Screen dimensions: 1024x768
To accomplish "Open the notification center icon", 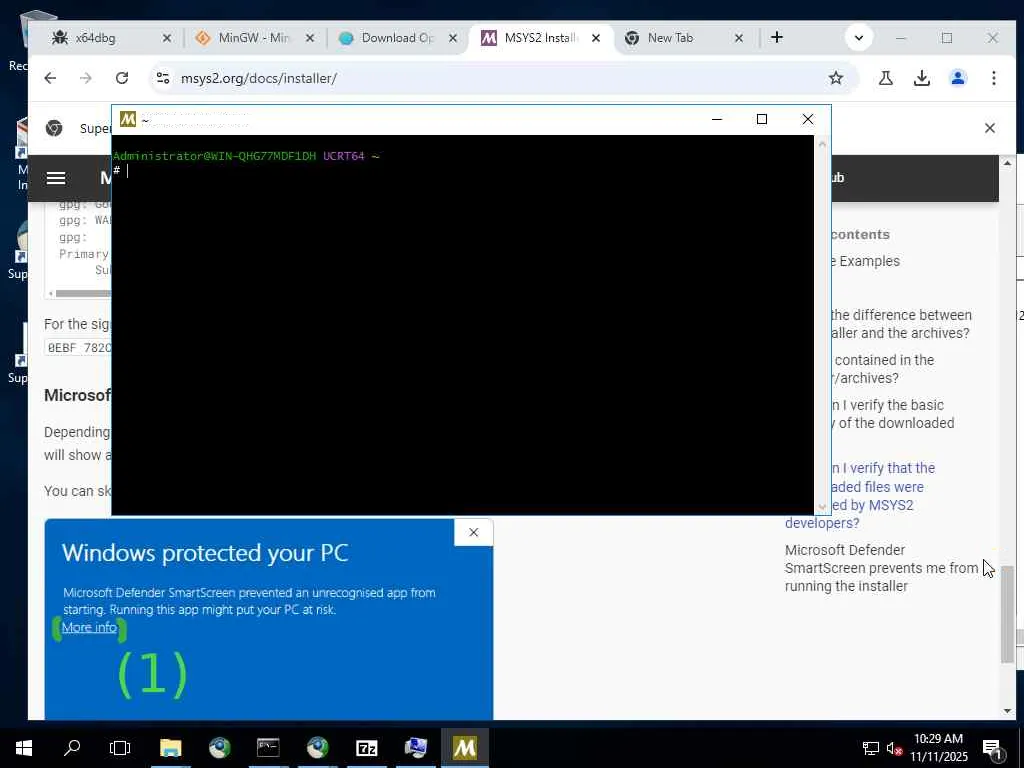I will (x=992, y=749).
